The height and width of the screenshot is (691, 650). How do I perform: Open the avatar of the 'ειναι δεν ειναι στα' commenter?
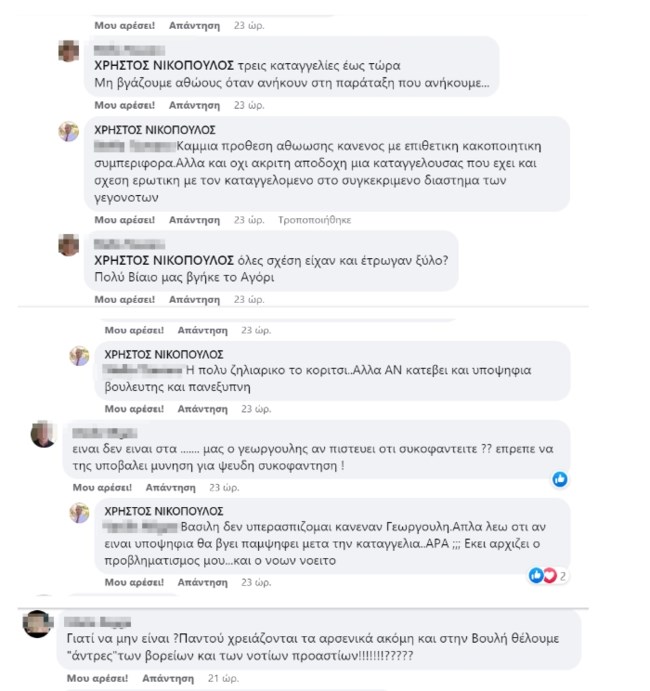pos(43,434)
